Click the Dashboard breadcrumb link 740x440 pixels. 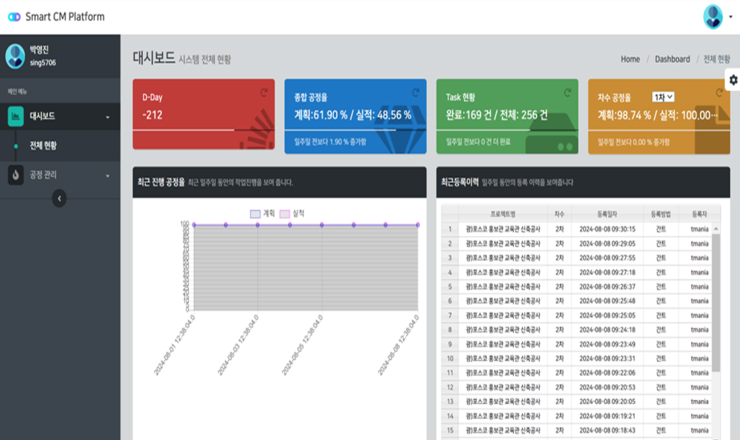[x=672, y=59]
